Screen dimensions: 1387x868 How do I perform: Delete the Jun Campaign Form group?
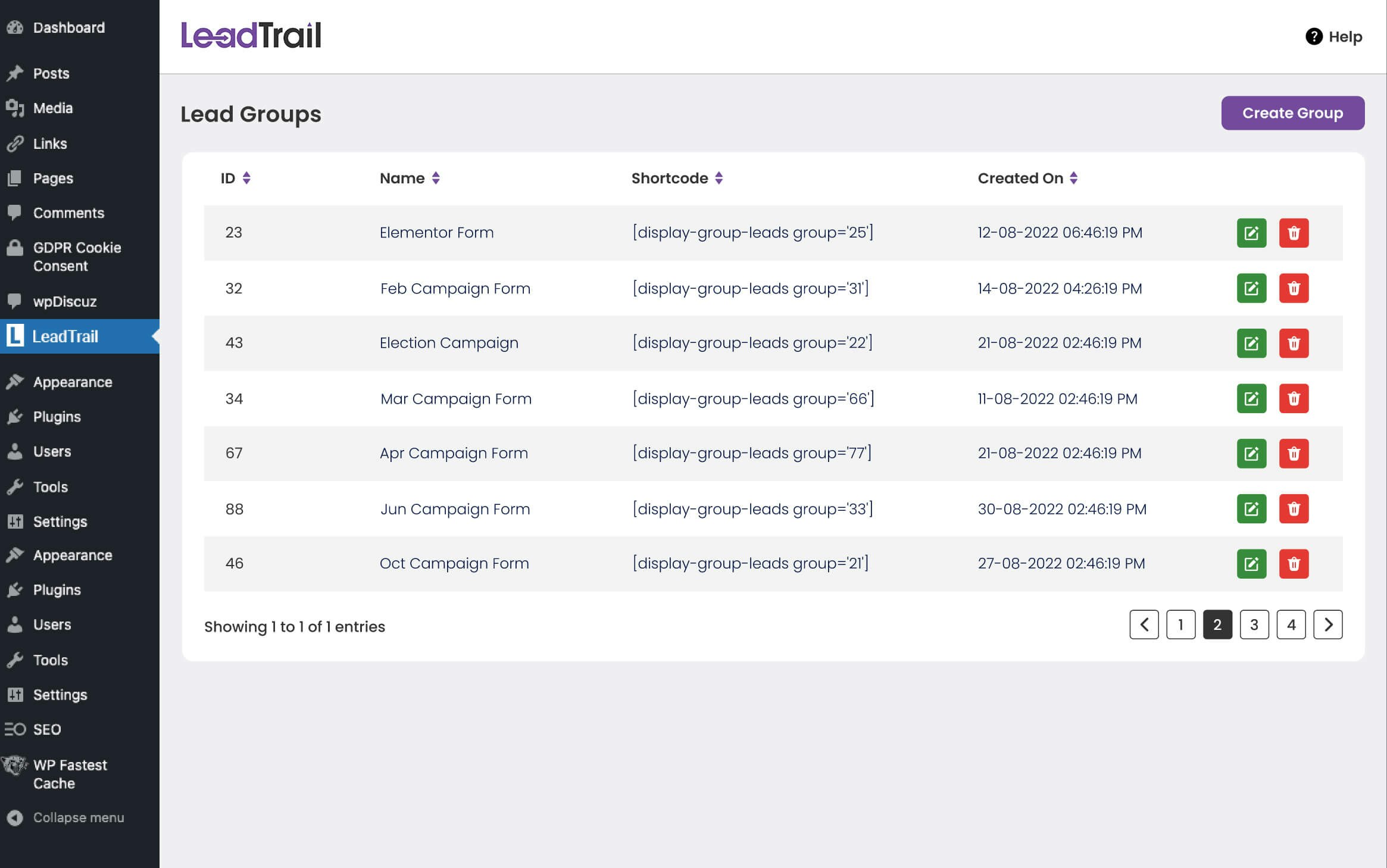click(1294, 508)
